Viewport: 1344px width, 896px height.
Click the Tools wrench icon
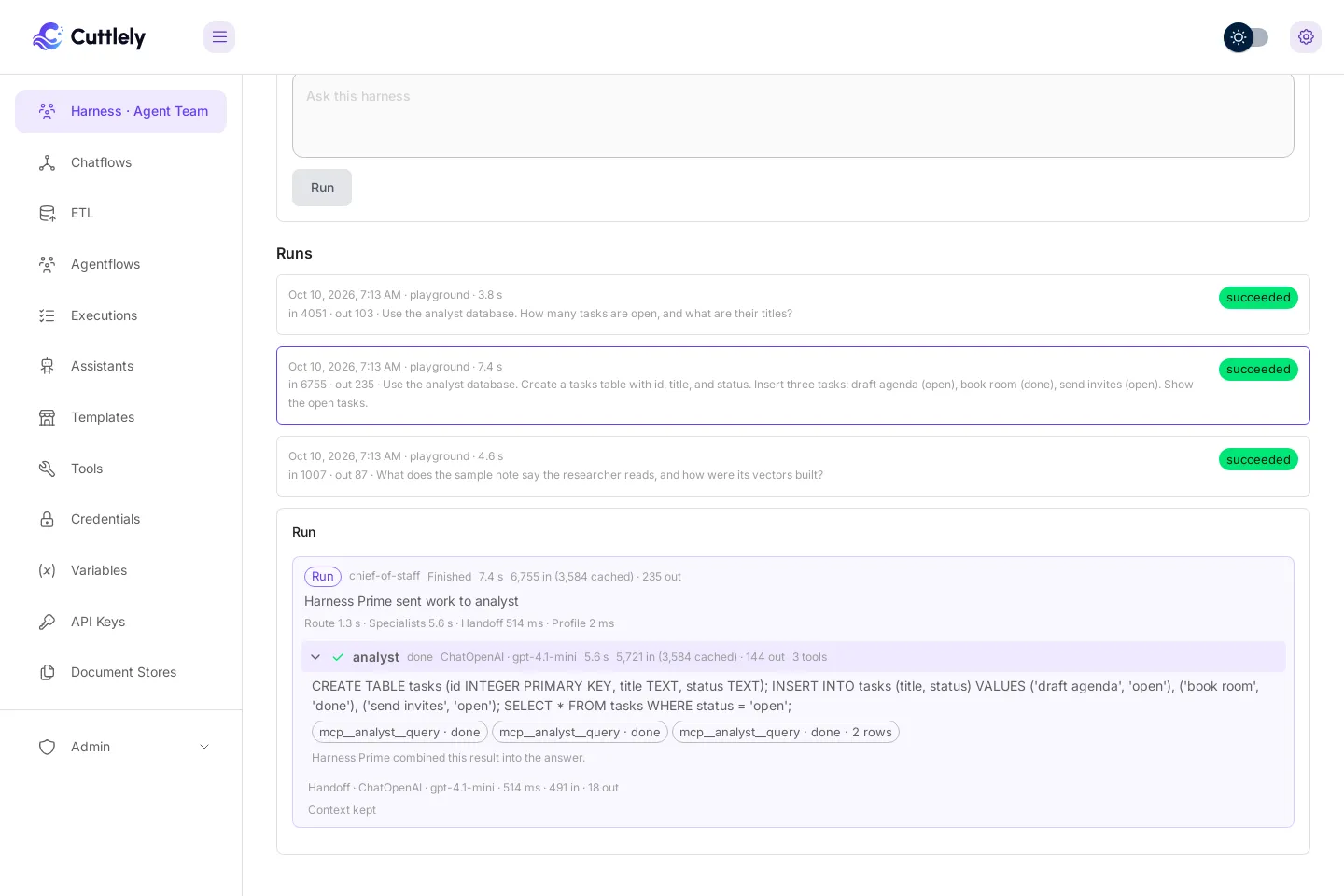coord(47,469)
